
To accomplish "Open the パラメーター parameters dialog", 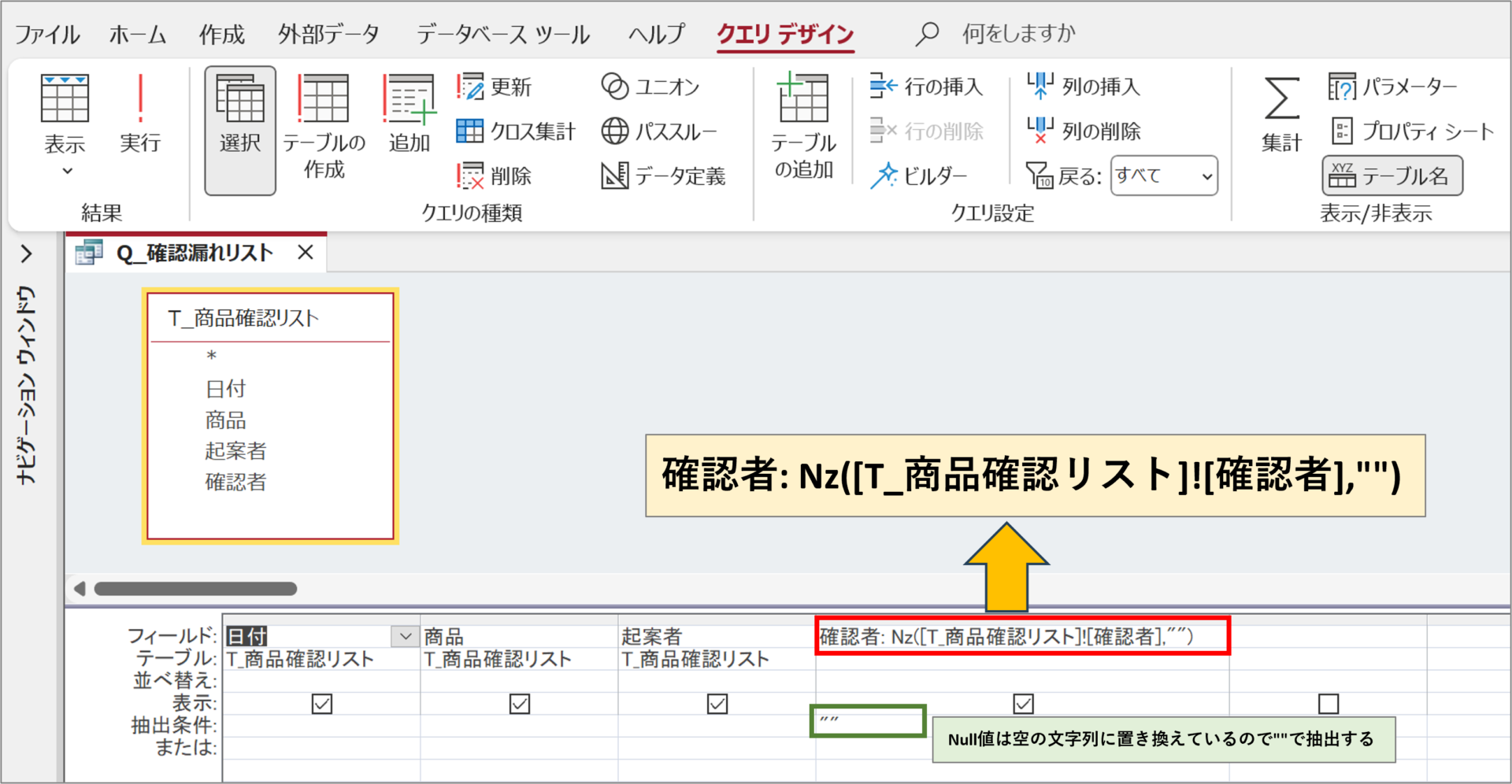I will tap(1392, 87).
